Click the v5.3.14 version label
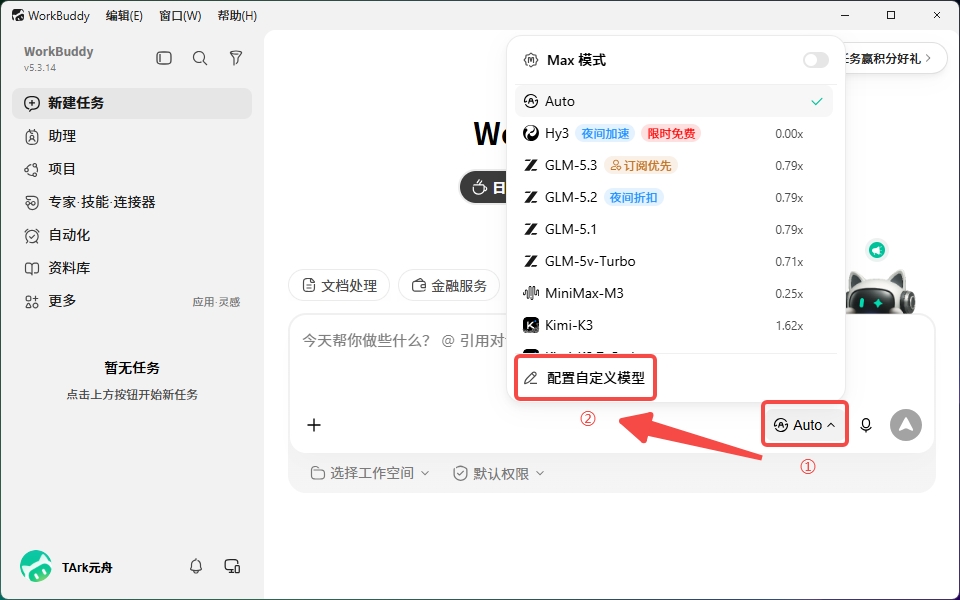Viewport: 960px width, 600px height. (40, 68)
